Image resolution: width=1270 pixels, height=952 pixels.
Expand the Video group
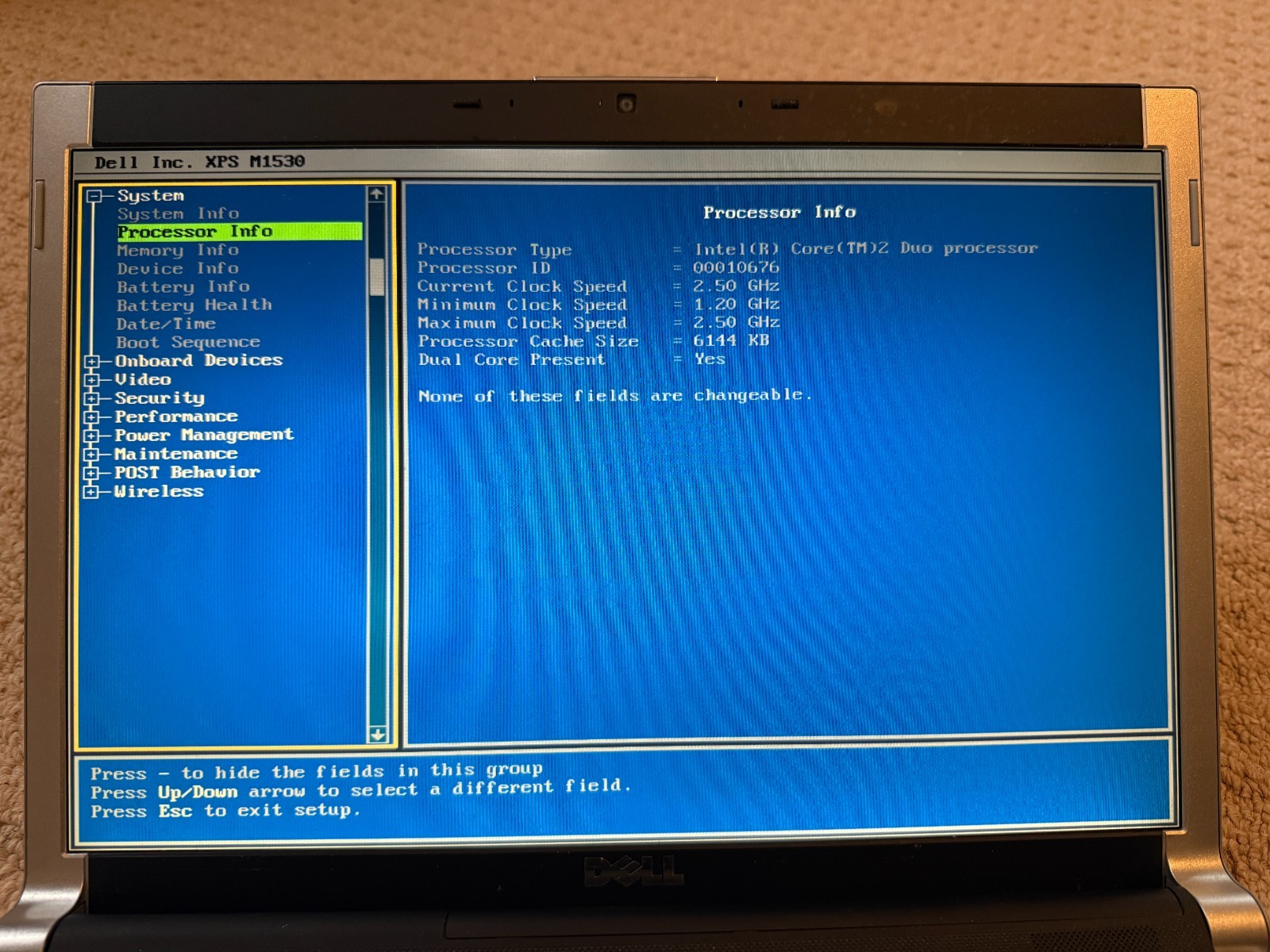tap(92, 380)
